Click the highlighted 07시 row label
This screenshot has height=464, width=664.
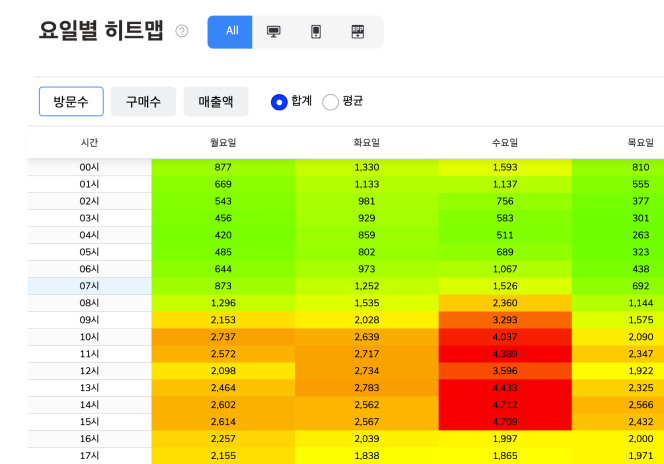point(89,286)
